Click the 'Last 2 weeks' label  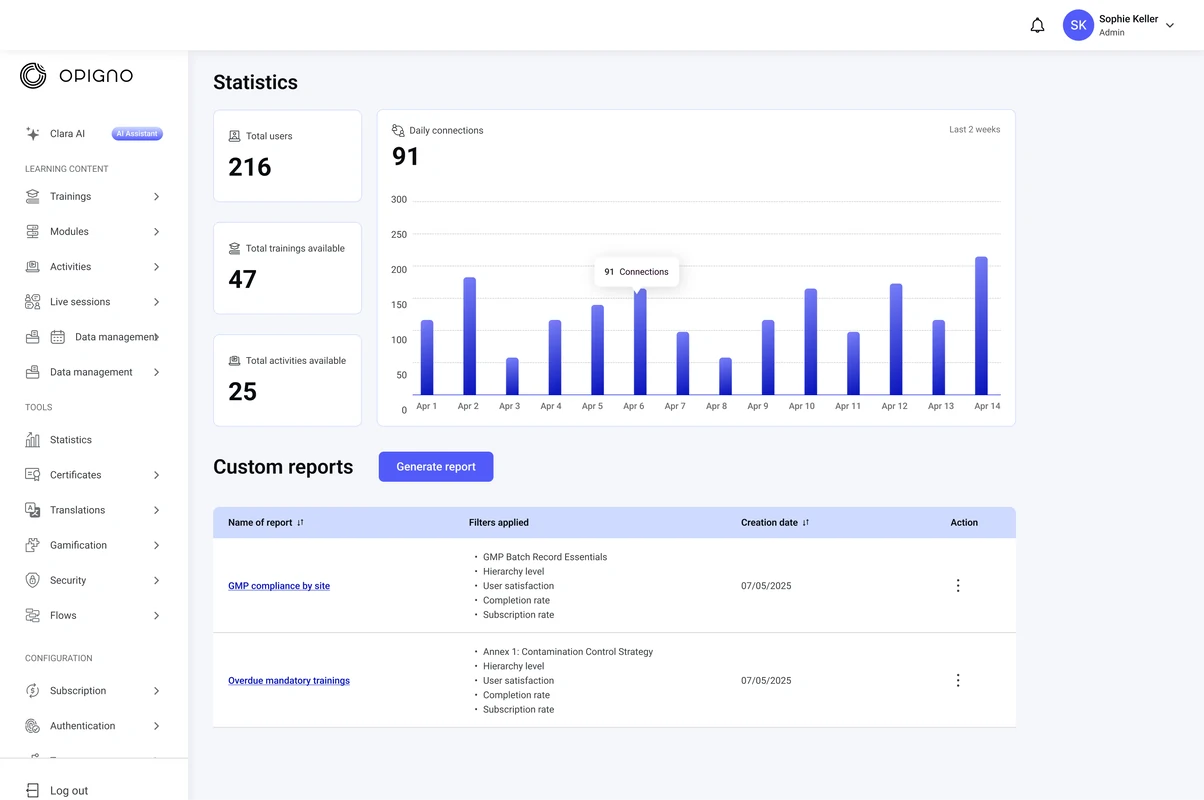click(x=975, y=130)
